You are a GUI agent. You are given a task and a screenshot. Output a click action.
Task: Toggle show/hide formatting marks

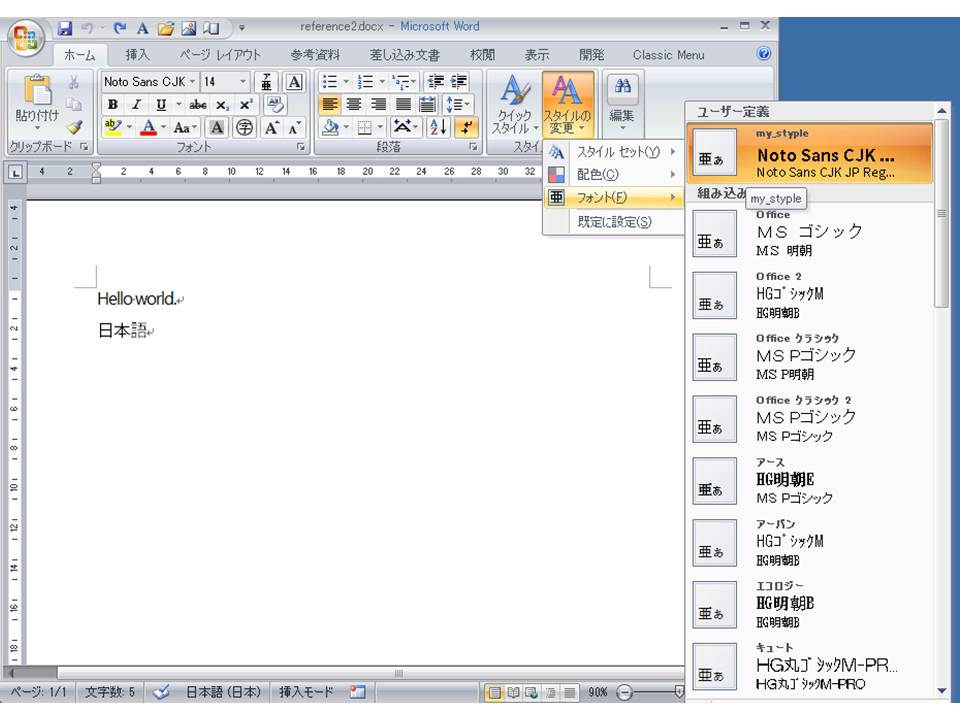coord(467,127)
